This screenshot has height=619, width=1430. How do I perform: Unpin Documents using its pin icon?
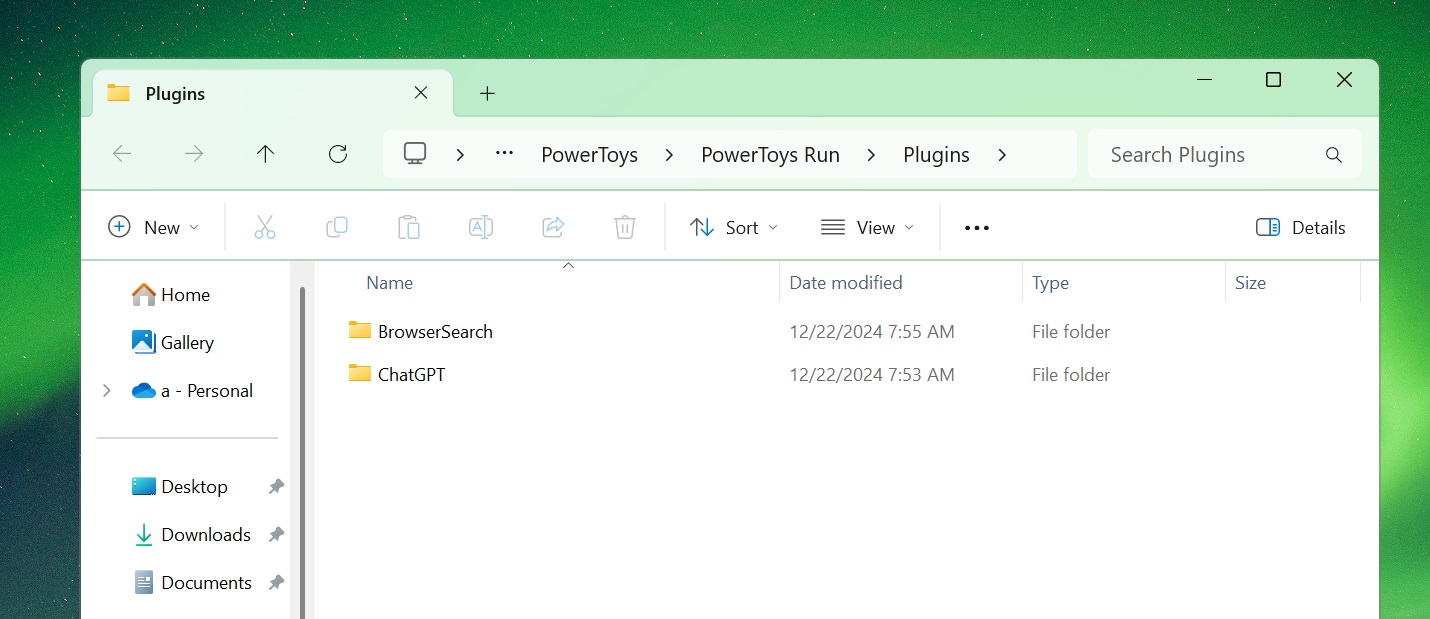point(276,583)
